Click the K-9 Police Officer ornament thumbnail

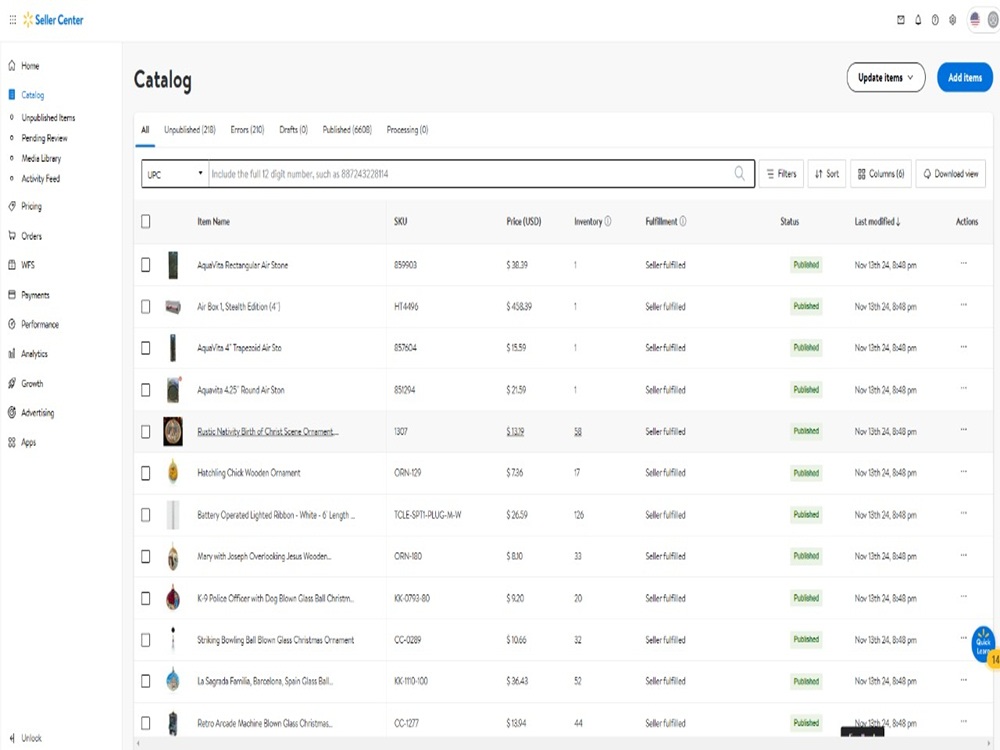pos(173,598)
